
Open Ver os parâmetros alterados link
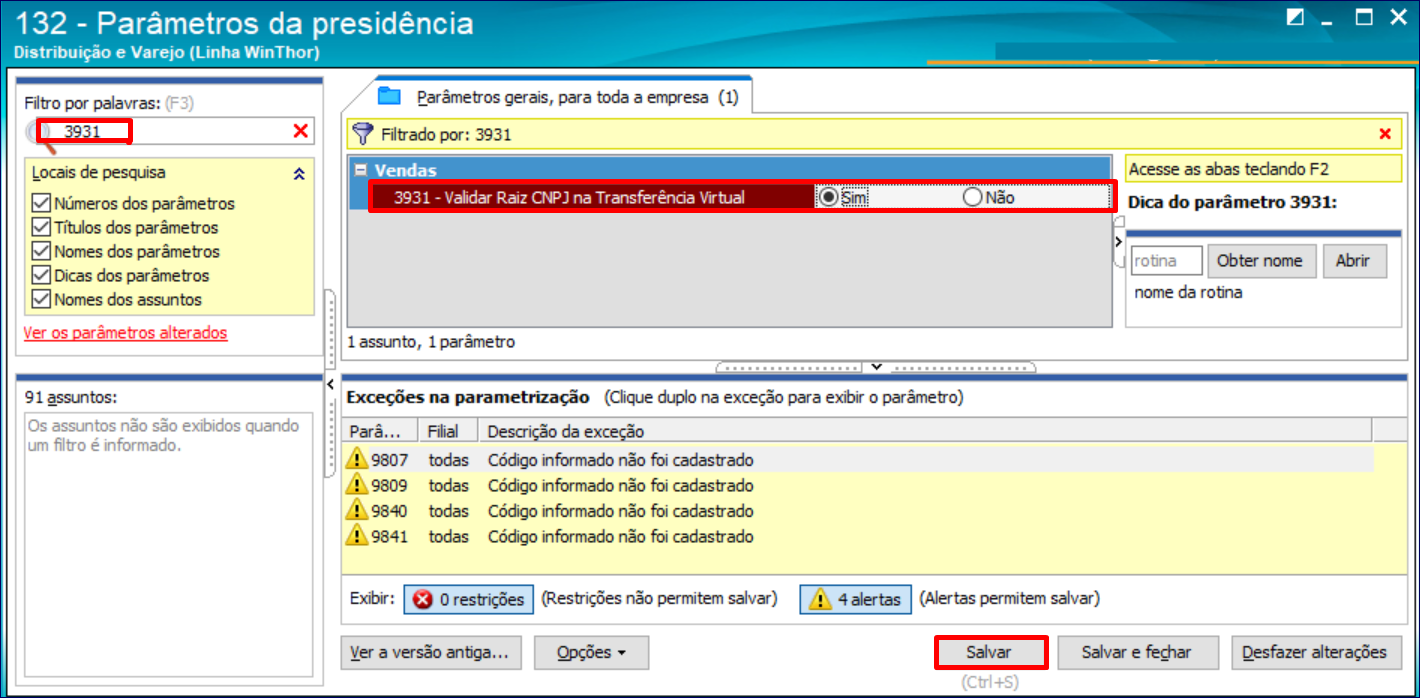point(125,333)
